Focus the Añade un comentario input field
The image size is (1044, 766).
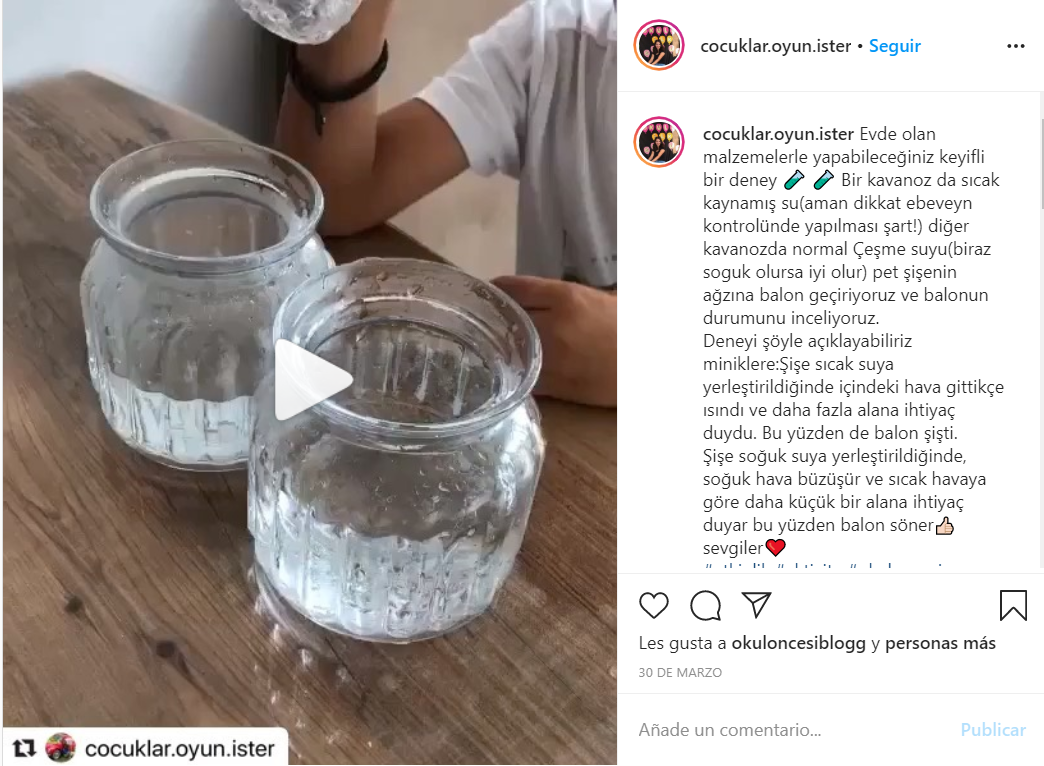792,730
